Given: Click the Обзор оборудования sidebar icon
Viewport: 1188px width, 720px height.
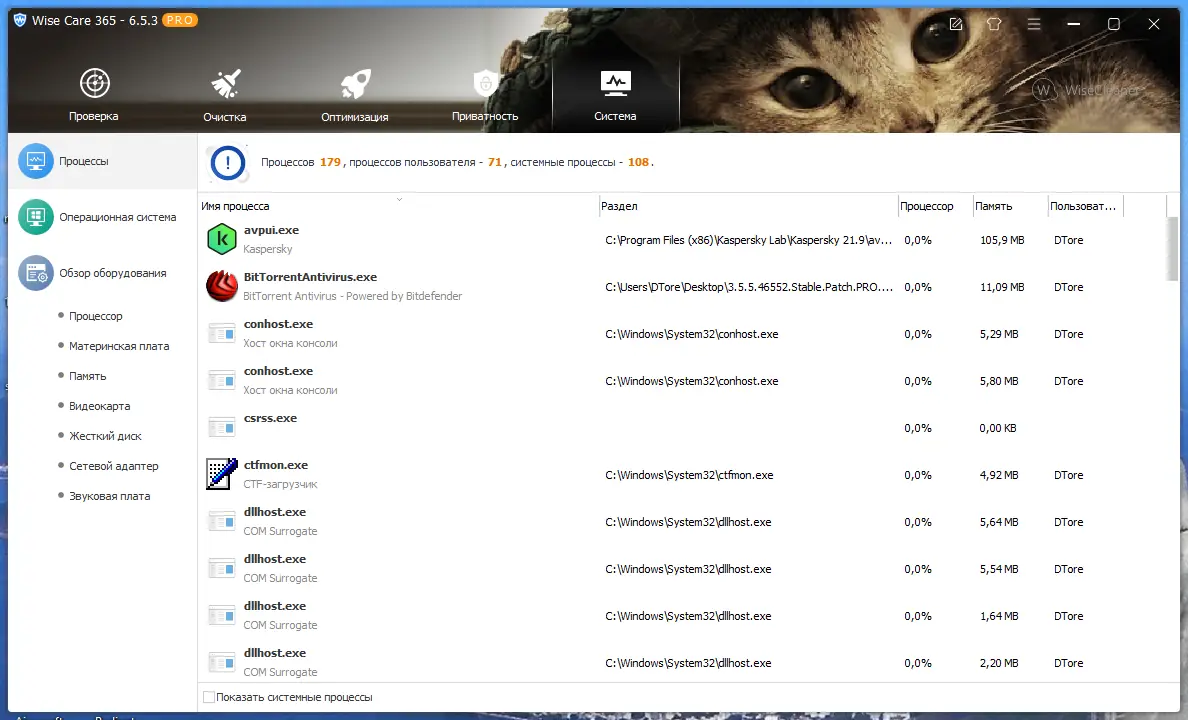Looking at the screenshot, I should (x=36, y=273).
